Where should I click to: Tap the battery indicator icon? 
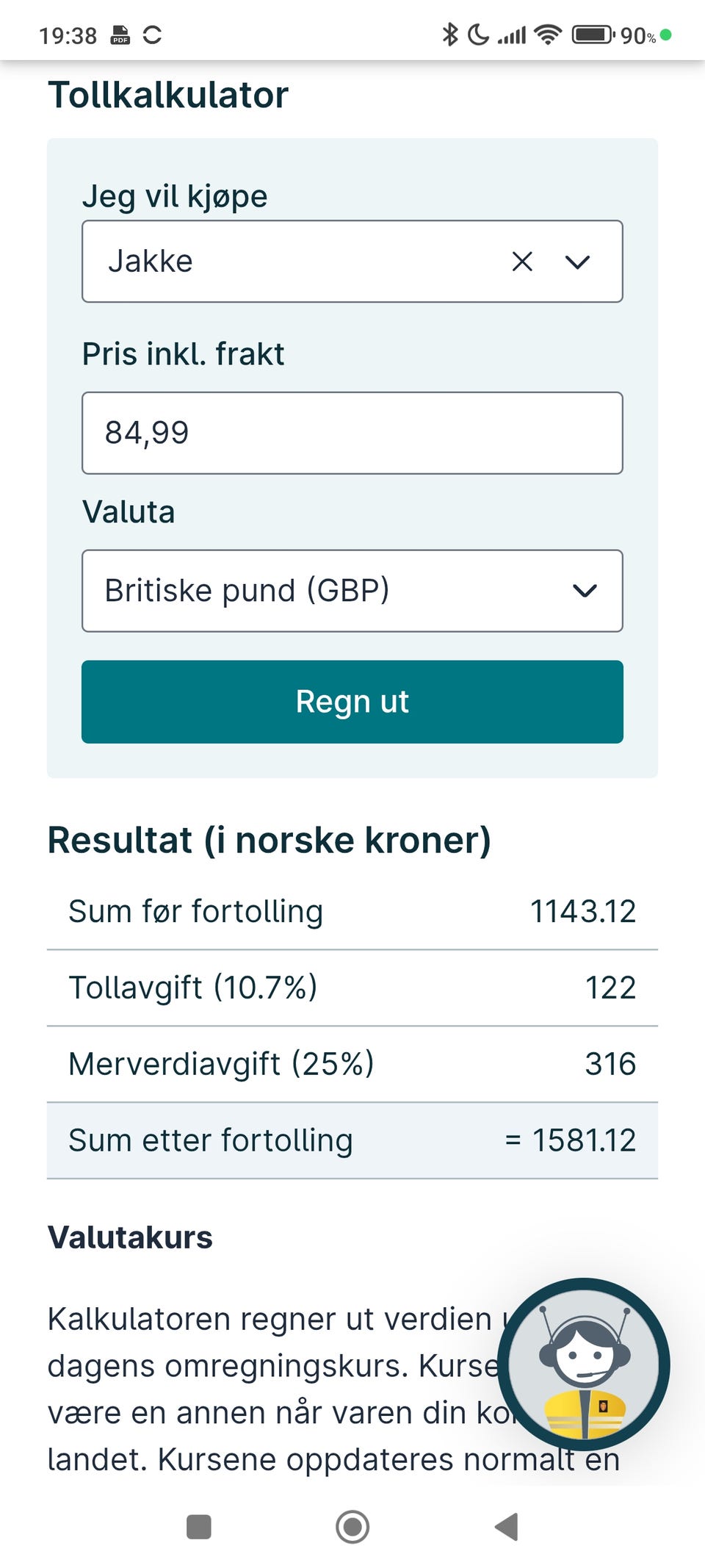[x=593, y=35]
